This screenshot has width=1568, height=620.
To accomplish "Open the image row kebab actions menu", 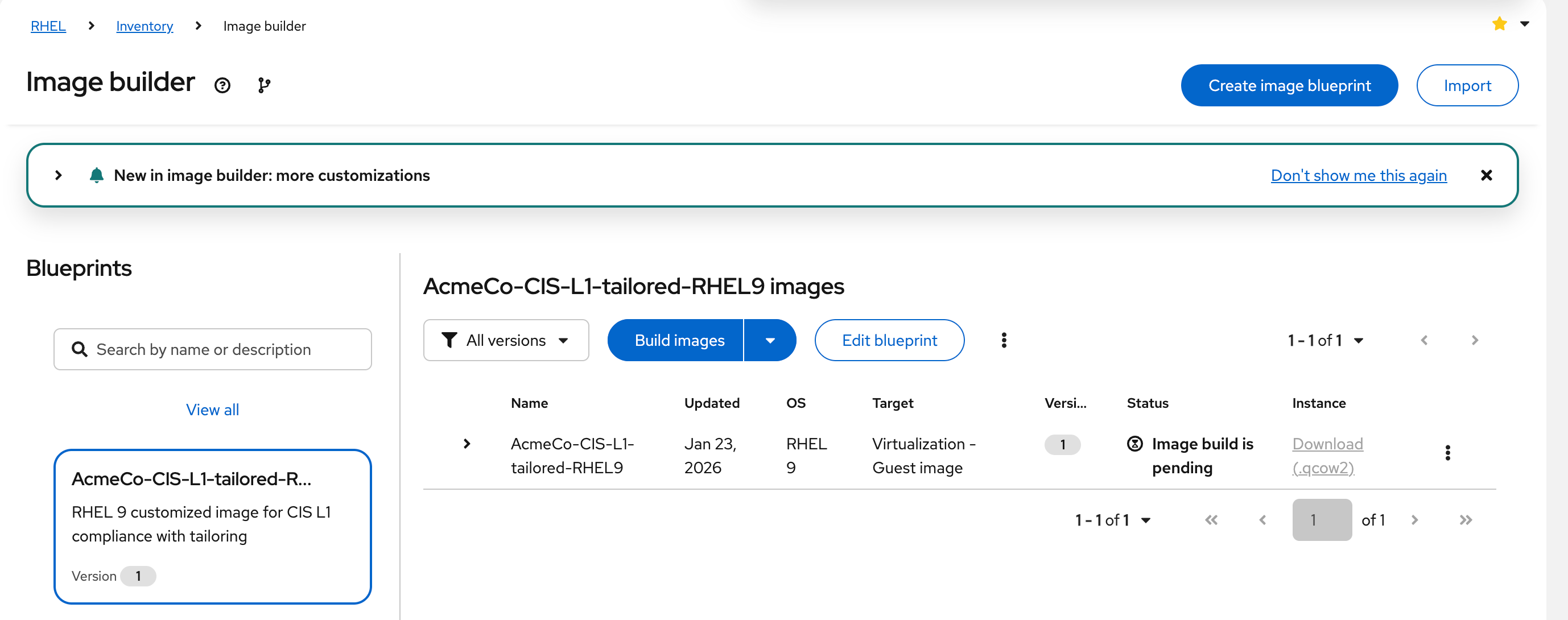I will coord(1447,453).
